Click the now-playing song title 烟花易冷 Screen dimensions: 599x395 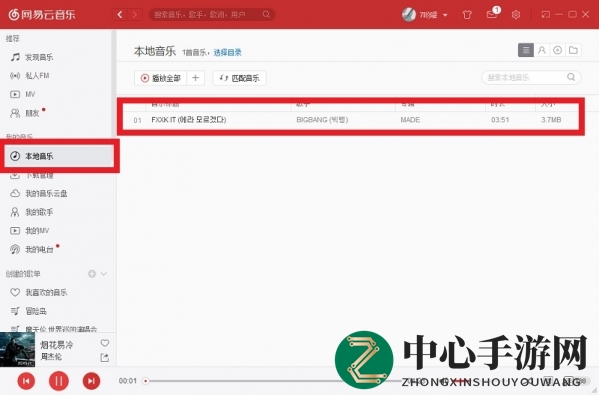click(57, 345)
